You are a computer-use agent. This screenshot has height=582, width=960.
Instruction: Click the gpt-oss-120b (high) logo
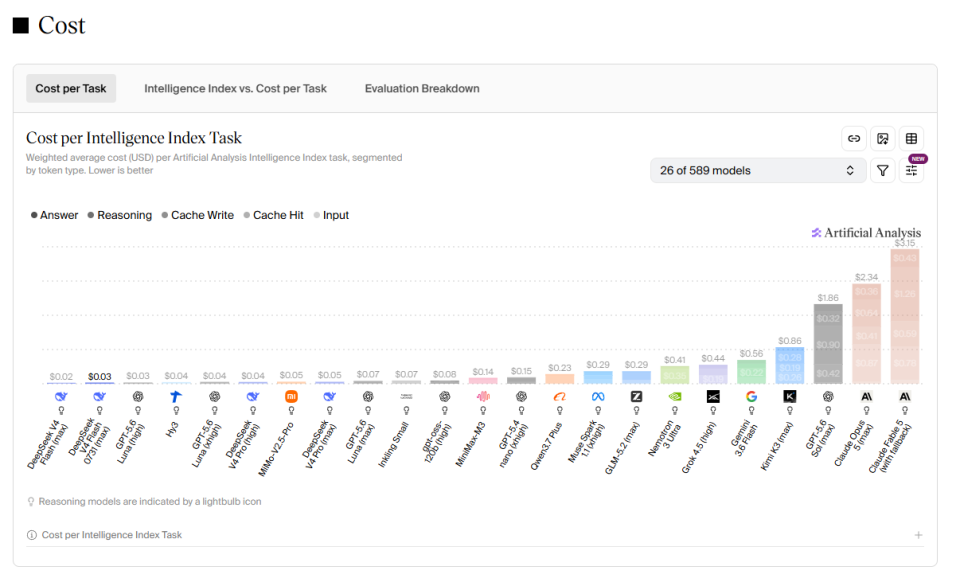[x=444, y=397]
